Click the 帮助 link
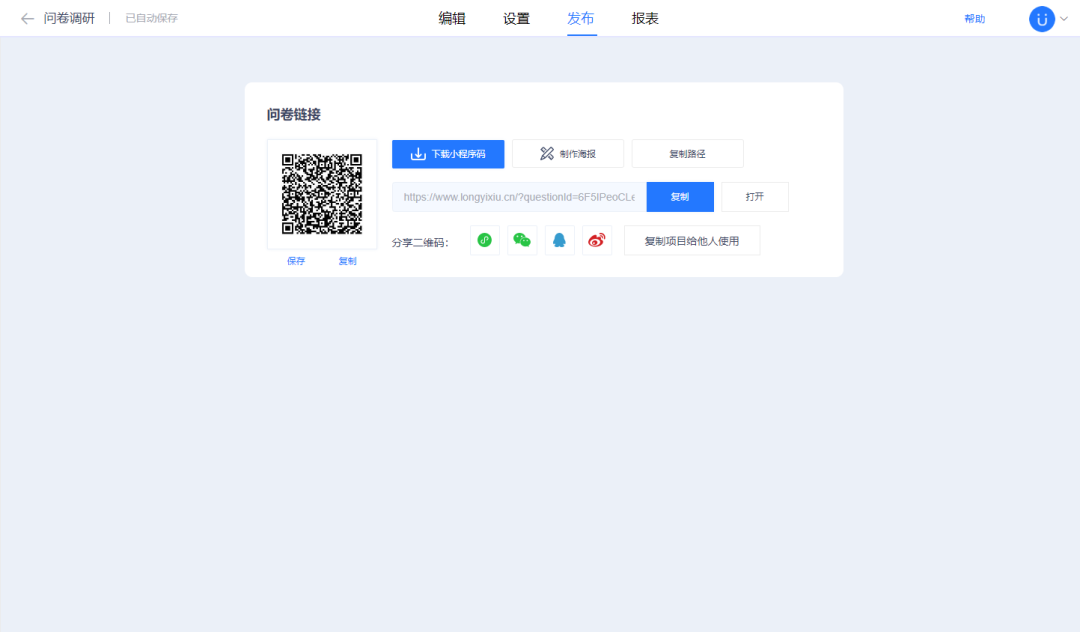 point(975,19)
